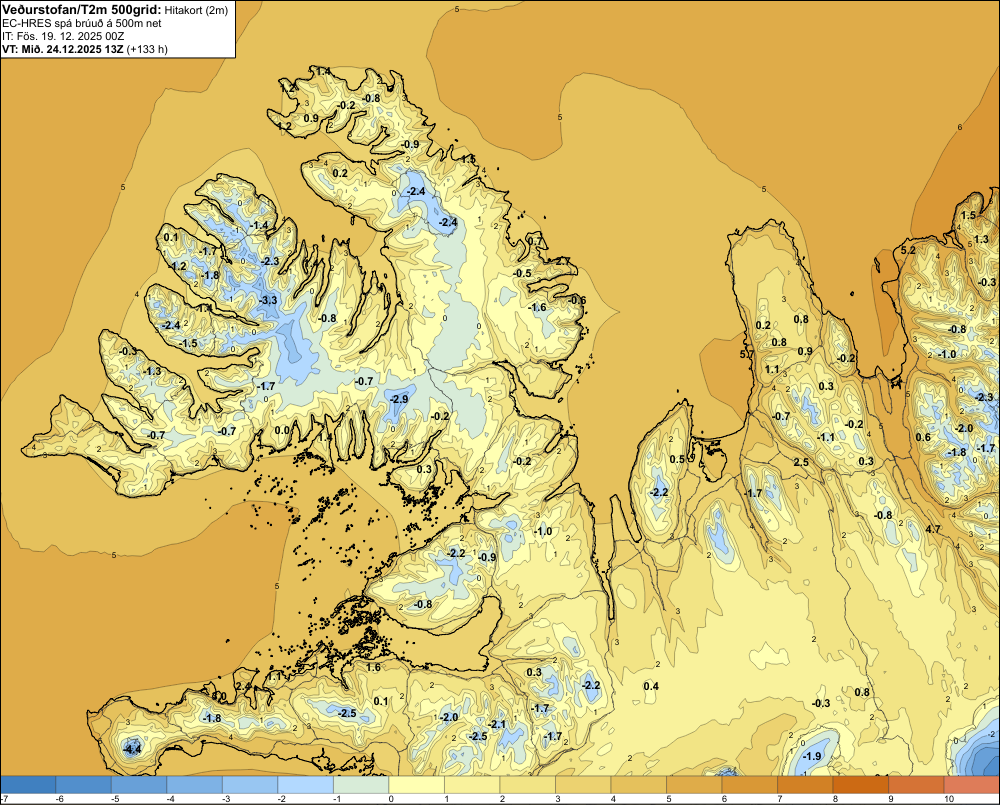
Task: Click the '(+133 h)' forecast offset label
Action: pos(147,49)
